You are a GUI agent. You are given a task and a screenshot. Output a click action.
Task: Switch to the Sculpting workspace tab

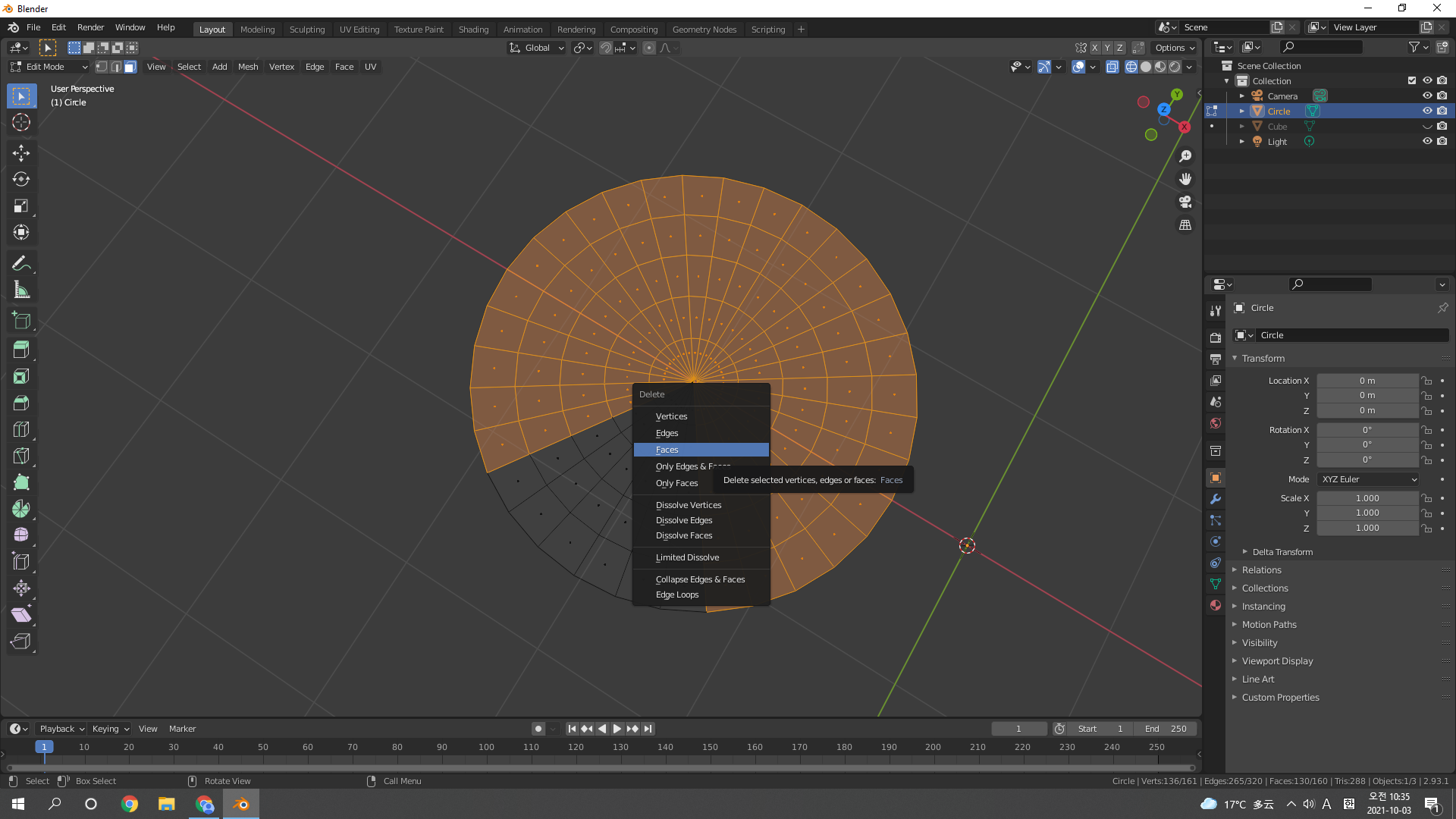(306, 30)
